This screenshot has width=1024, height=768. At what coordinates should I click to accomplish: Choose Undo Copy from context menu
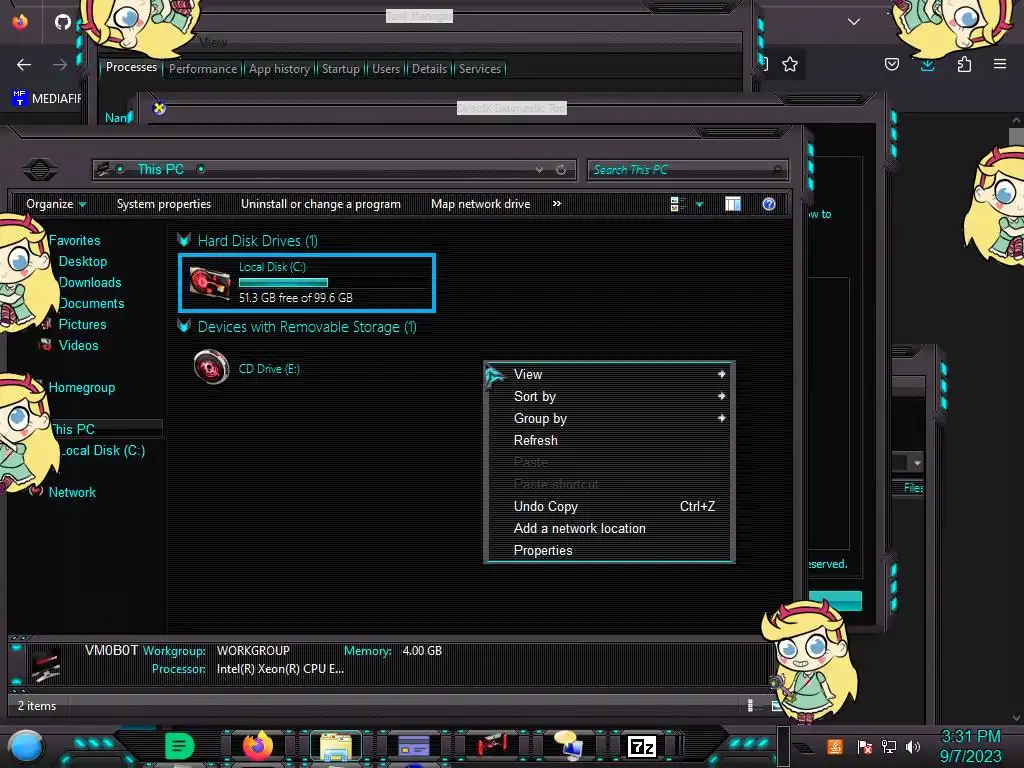click(609, 506)
